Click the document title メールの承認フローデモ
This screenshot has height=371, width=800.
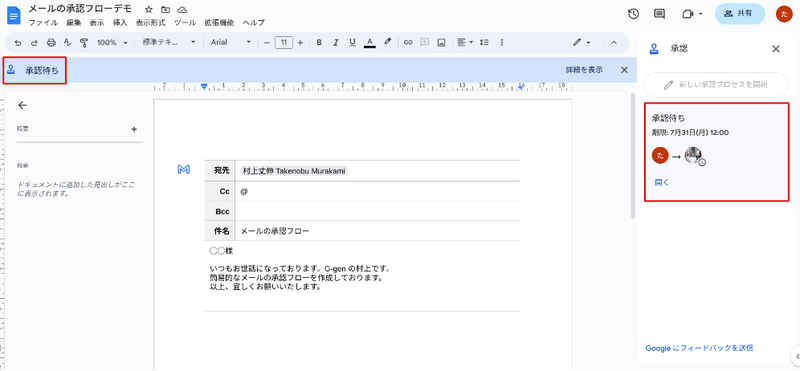pos(80,9)
